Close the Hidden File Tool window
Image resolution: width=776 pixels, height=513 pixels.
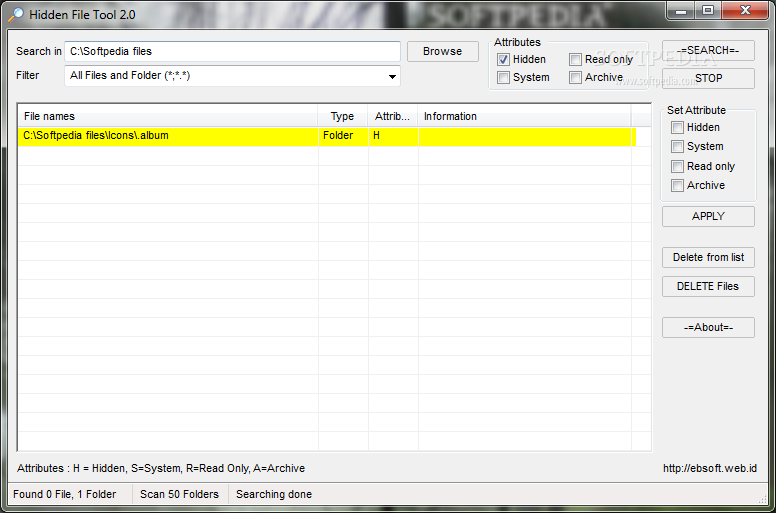point(745,11)
